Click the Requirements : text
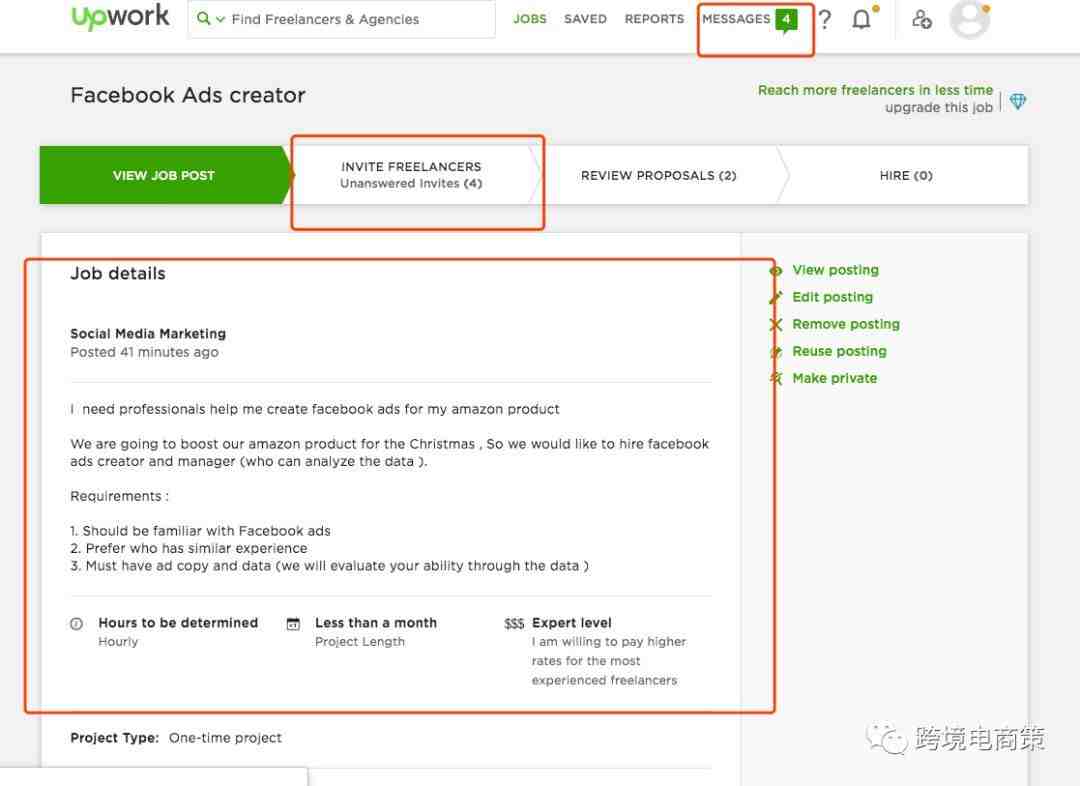The height and width of the screenshot is (786, 1080). 119,496
